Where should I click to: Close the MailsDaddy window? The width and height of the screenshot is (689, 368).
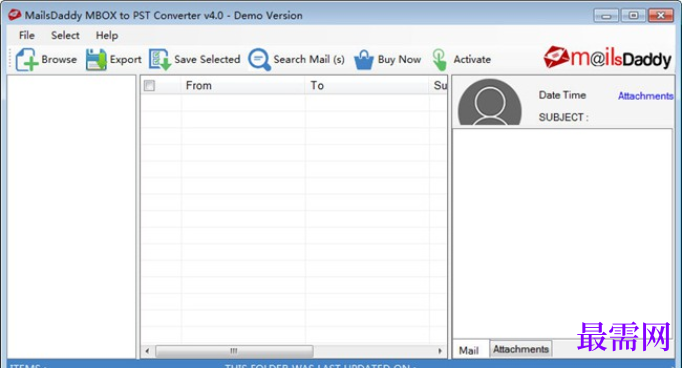click(660, 16)
